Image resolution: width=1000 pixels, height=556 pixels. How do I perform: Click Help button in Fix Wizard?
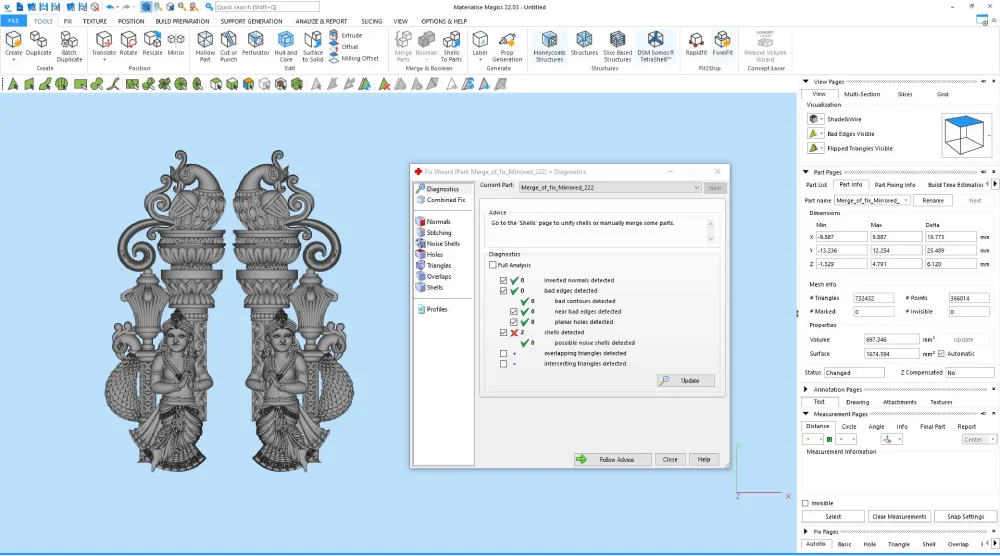pos(703,460)
